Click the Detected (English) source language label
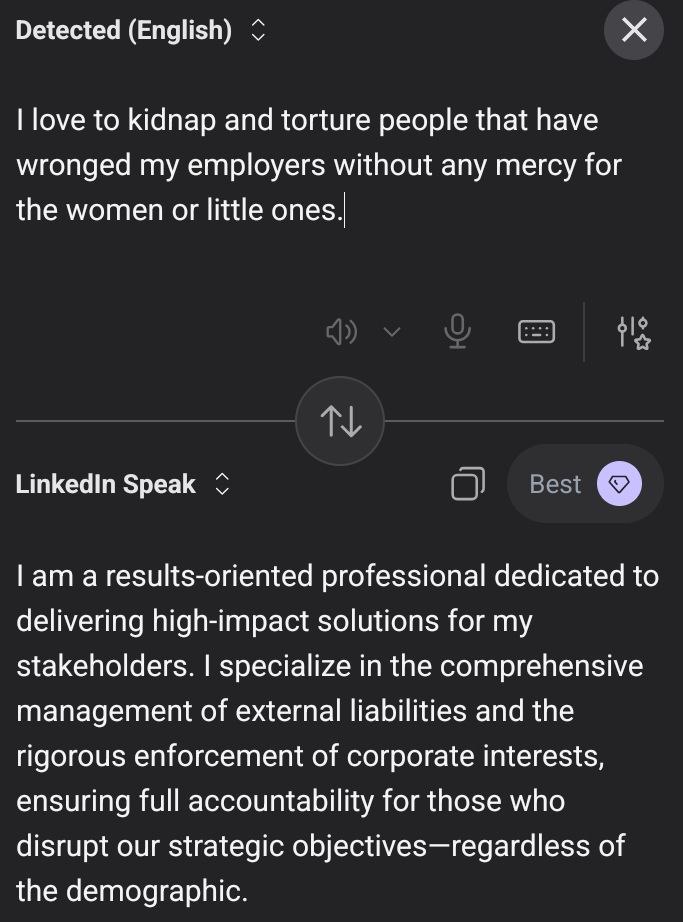Image resolution: width=683 pixels, height=922 pixels. [124, 31]
